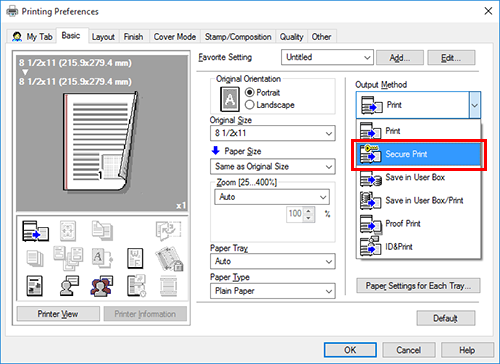
Task: Click the Save in User Box icon
Action: point(370,177)
